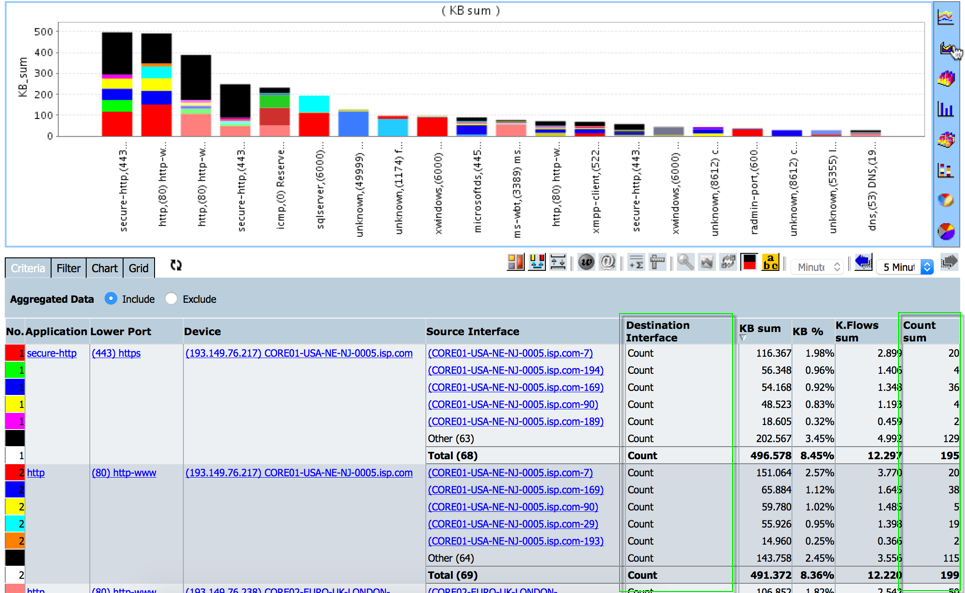Open the Filter tab
965x593 pixels.
(68, 268)
